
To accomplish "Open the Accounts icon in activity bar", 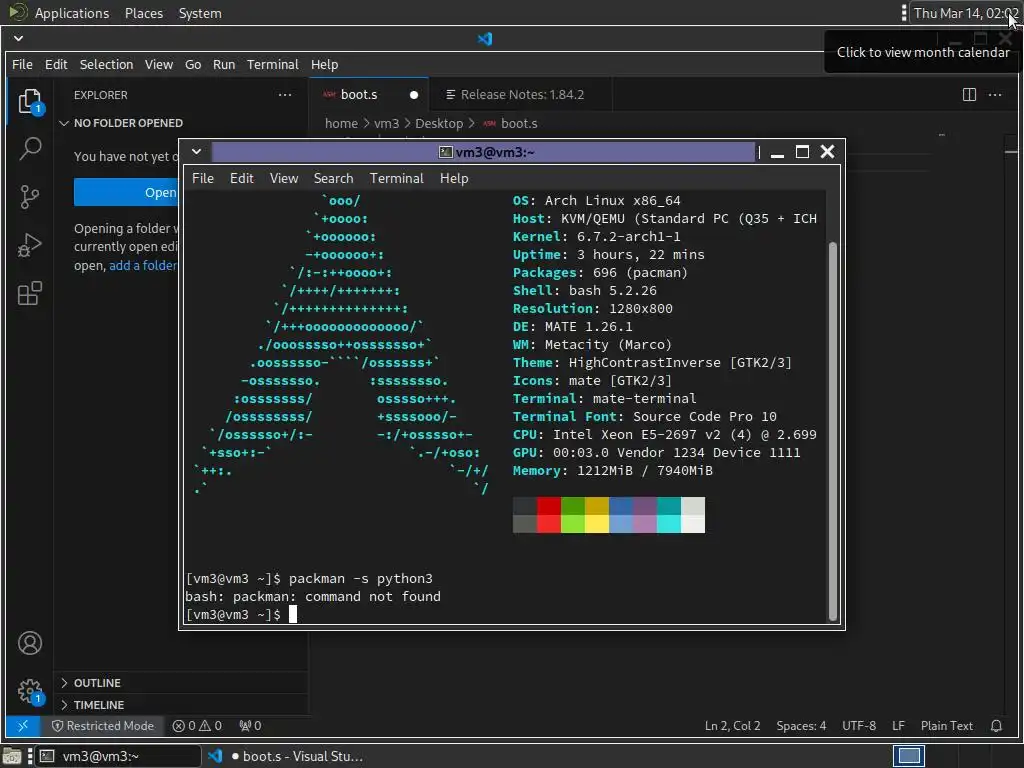I will pyautogui.click(x=30, y=643).
